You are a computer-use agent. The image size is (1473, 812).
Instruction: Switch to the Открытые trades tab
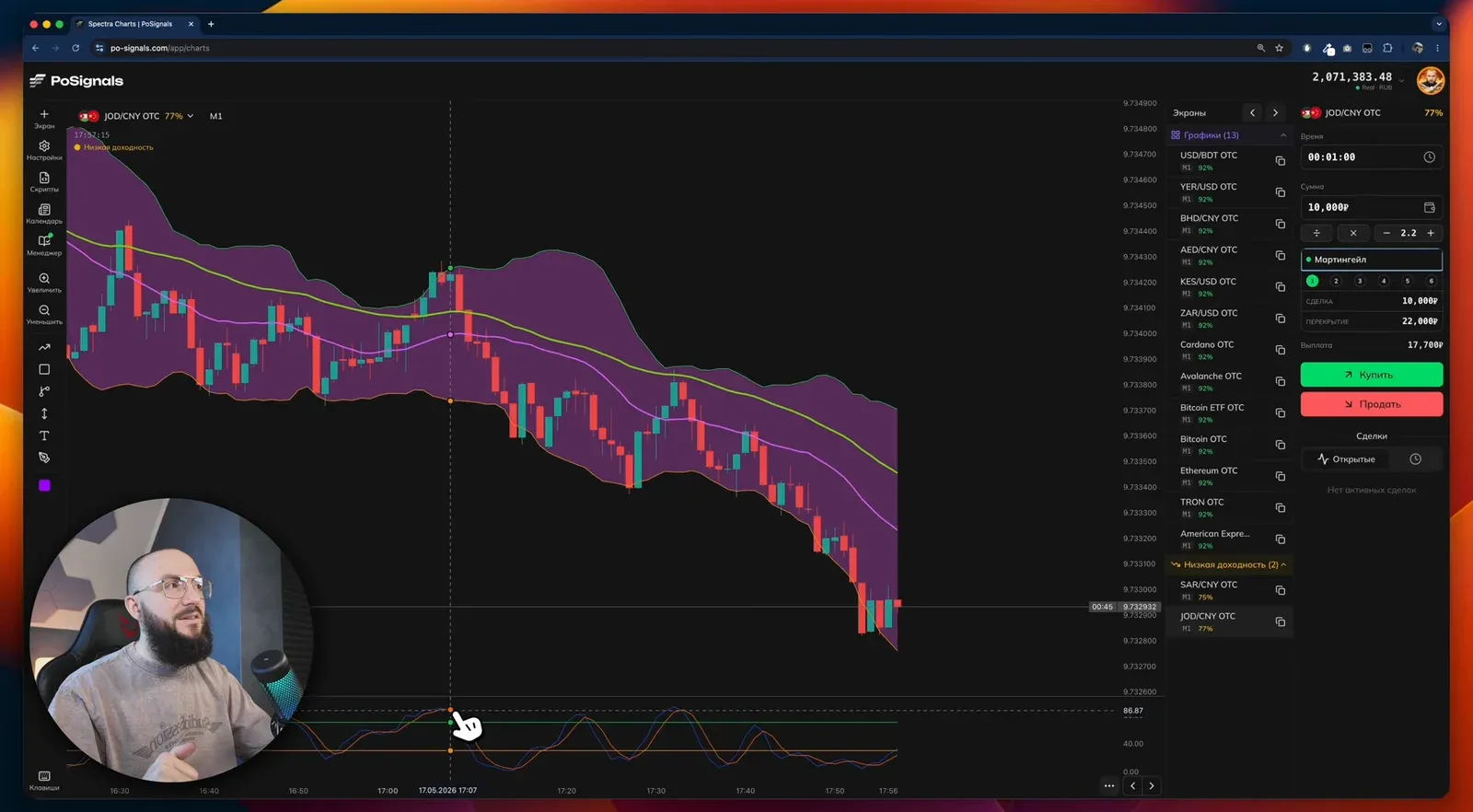pos(1347,459)
